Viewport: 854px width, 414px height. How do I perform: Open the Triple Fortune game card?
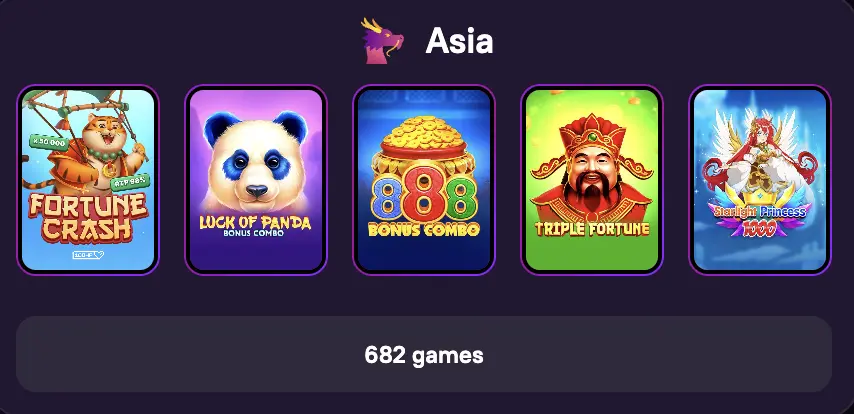592,180
